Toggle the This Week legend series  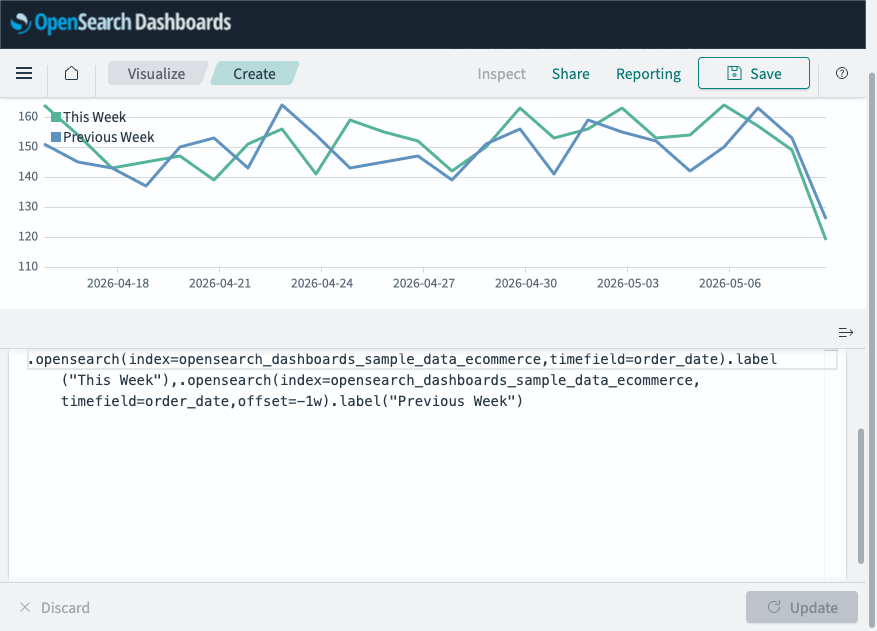(89, 117)
